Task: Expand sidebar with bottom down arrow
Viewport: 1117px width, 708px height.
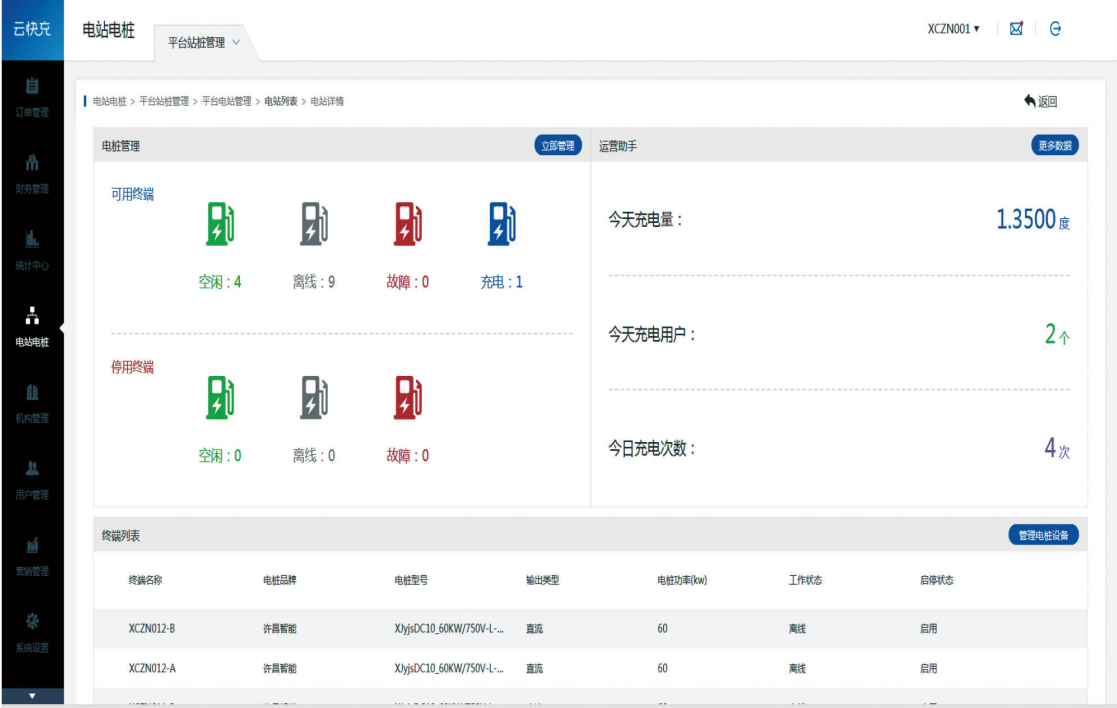Action: 31,695
